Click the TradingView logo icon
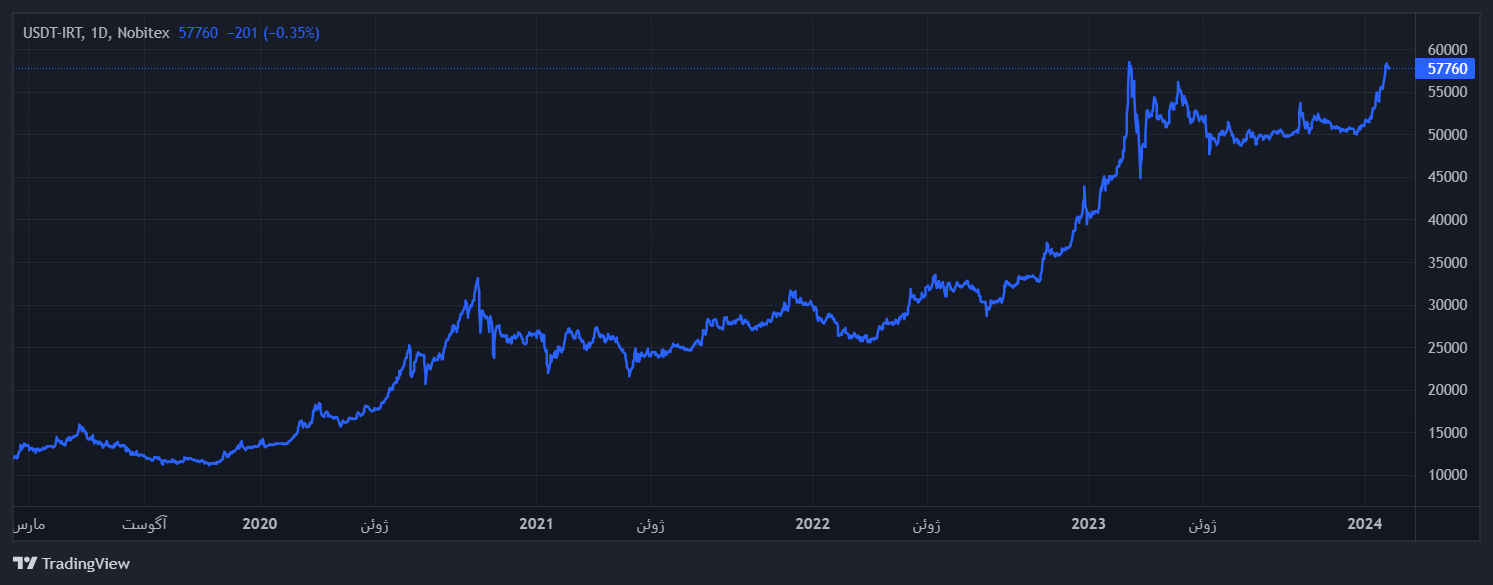Image resolution: width=1493 pixels, height=585 pixels. (x=25, y=563)
